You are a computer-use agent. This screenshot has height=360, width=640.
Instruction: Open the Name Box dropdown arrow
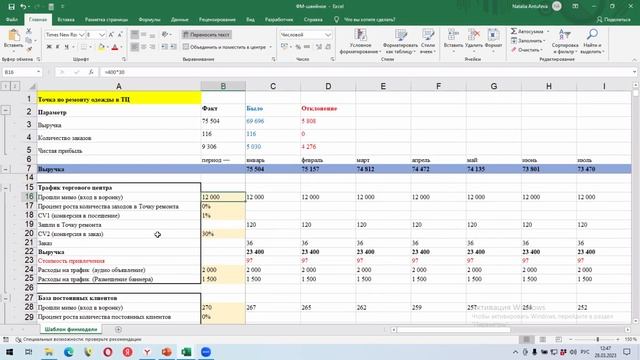tap(38, 72)
